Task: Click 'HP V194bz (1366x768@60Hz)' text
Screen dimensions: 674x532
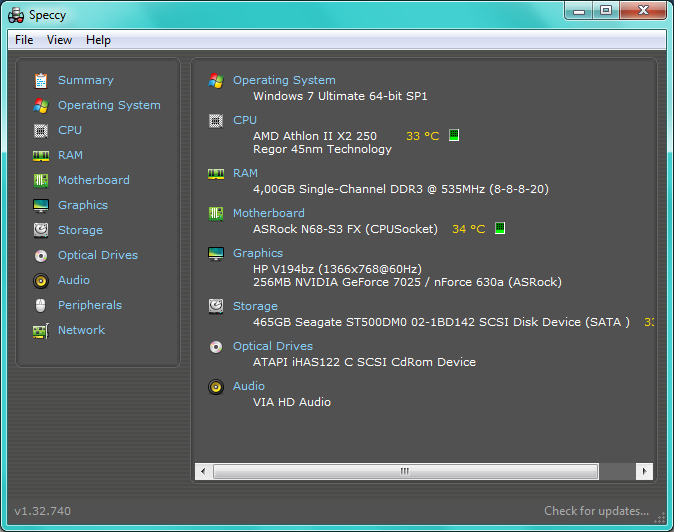Action: coord(337,269)
